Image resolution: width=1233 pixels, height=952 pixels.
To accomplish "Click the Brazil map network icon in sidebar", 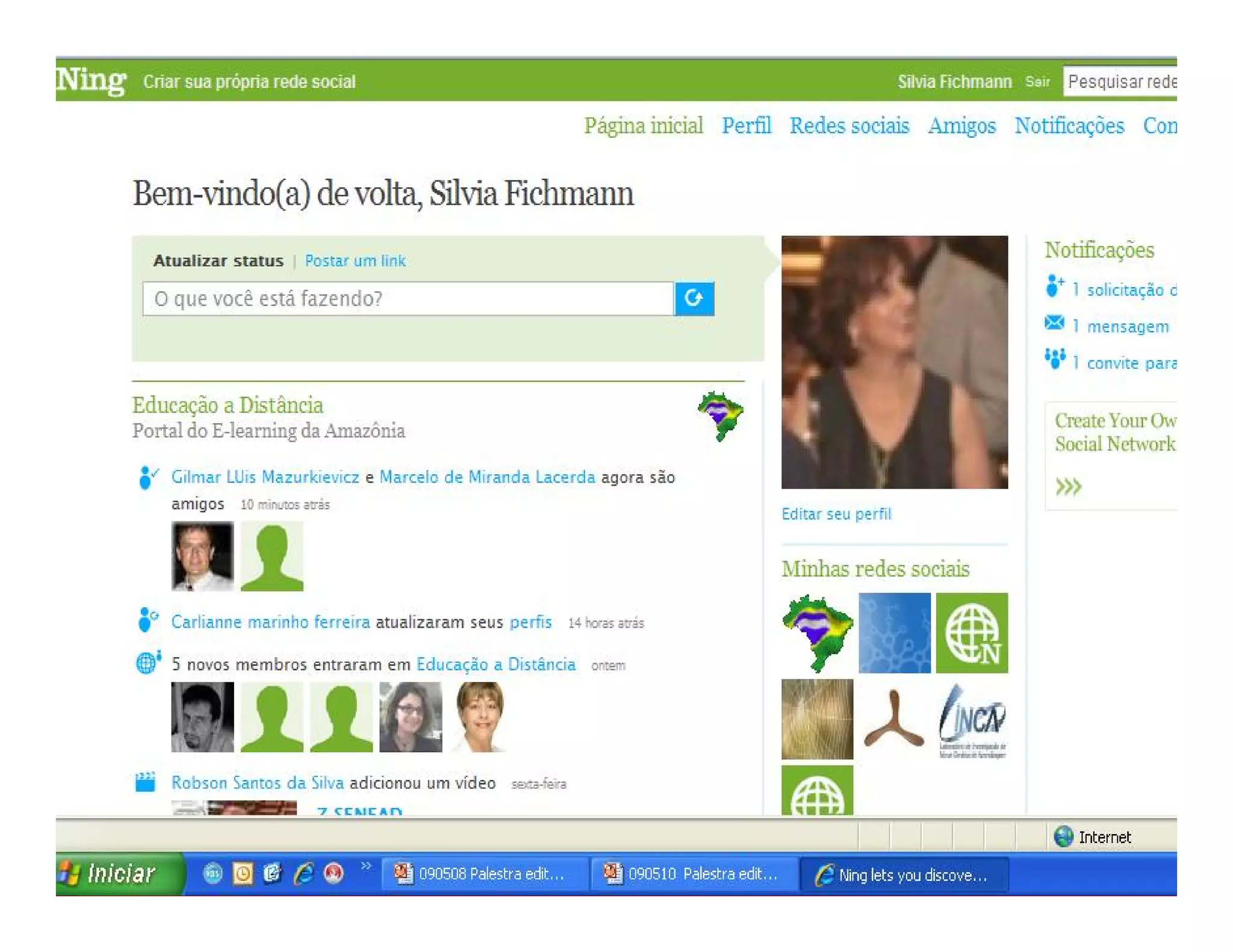I will tap(817, 632).
